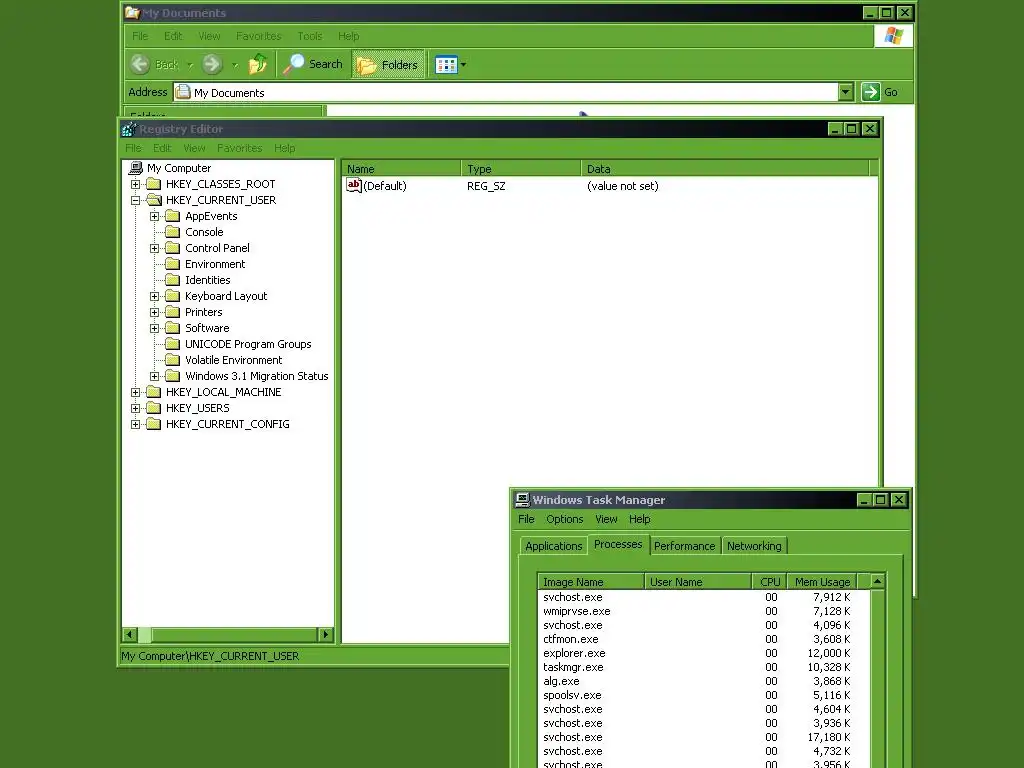The width and height of the screenshot is (1024, 768).
Task: Select HKEY_CLASSES_ROOT folder icon
Action: click(x=153, y=184)
